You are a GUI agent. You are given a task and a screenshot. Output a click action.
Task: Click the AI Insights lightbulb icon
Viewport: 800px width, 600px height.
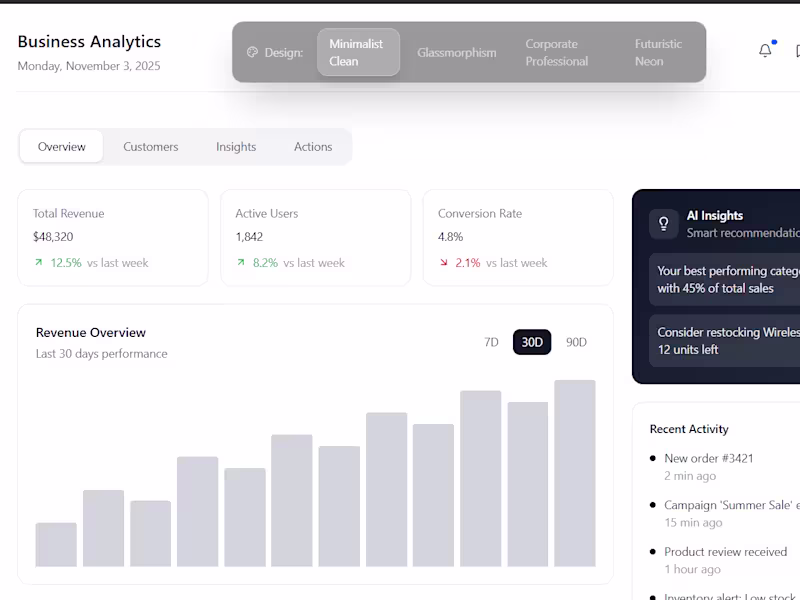(664, 223)
